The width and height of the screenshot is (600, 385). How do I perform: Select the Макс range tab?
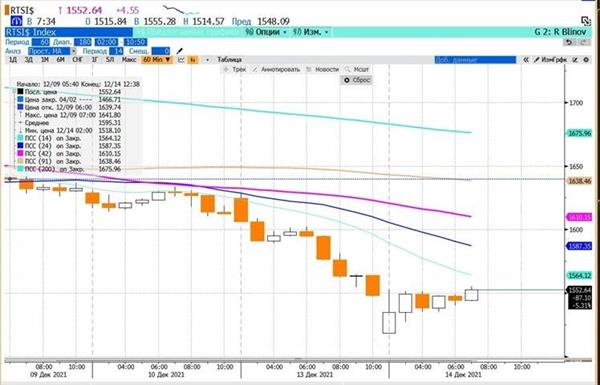coord(129,60)
